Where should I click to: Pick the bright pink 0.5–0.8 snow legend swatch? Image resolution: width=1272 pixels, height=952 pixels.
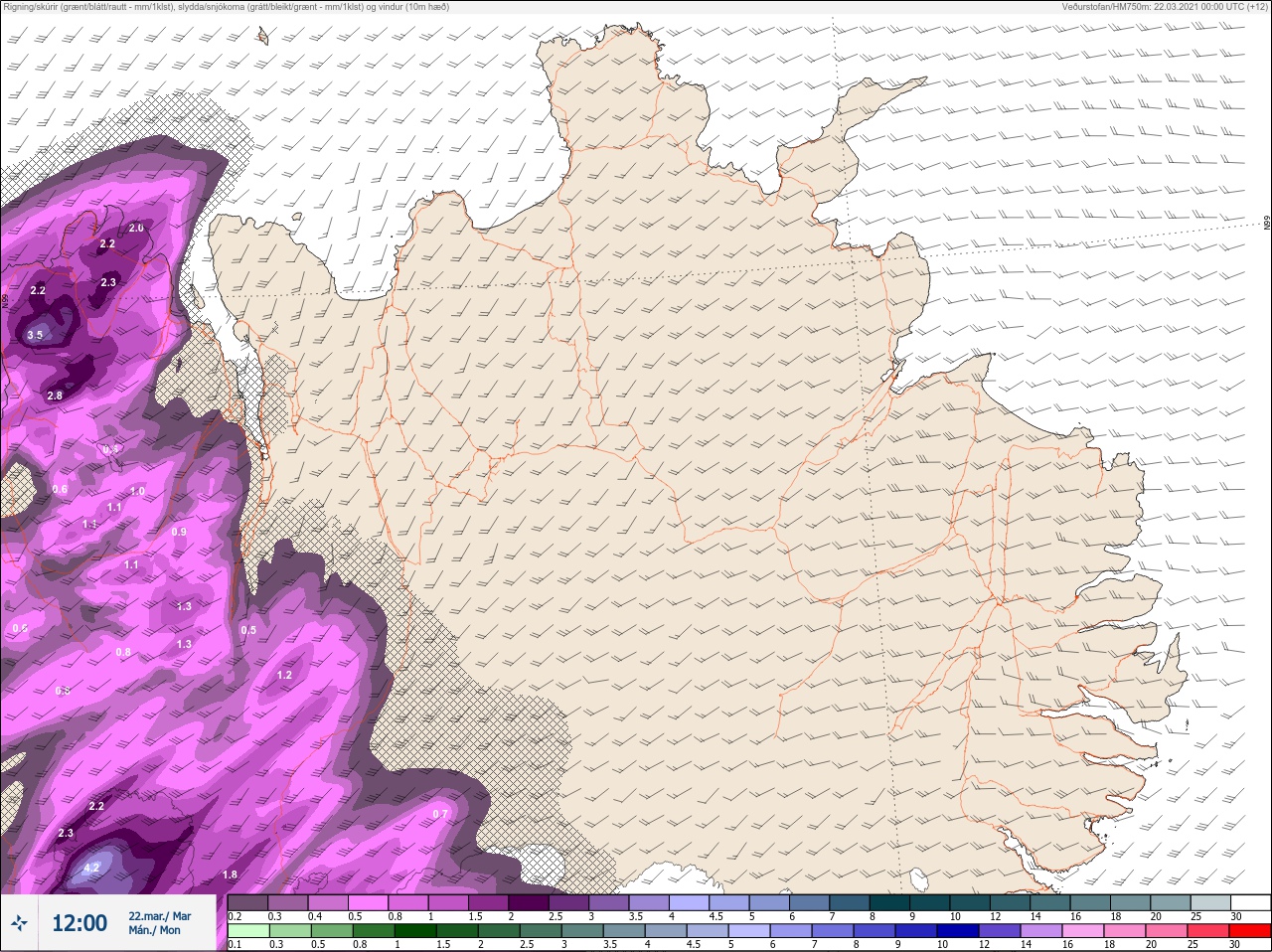point(369,902)
